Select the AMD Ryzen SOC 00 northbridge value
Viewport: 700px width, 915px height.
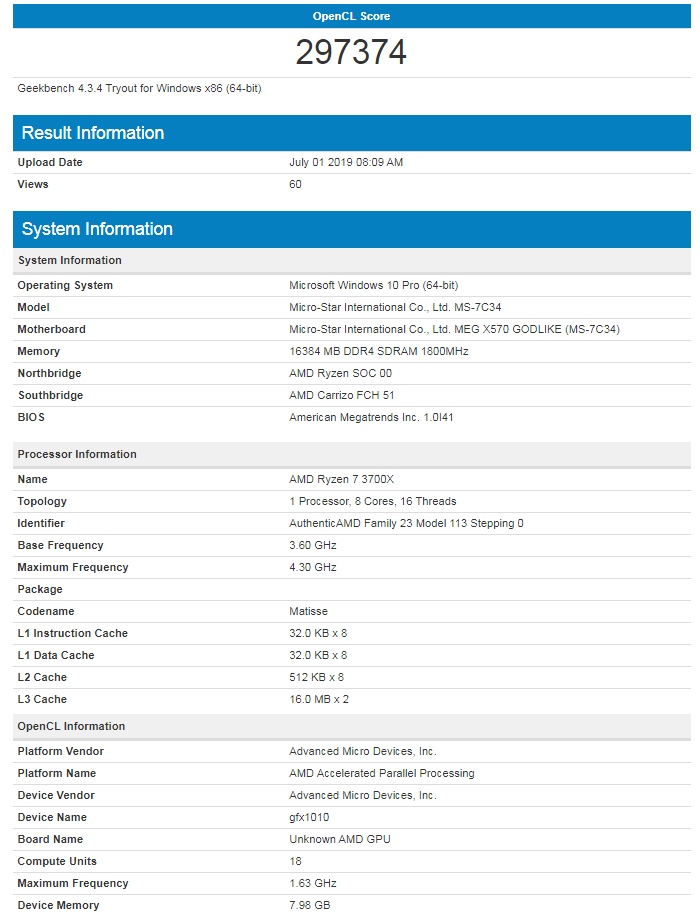pyautogui.click(x=341, y=373)
